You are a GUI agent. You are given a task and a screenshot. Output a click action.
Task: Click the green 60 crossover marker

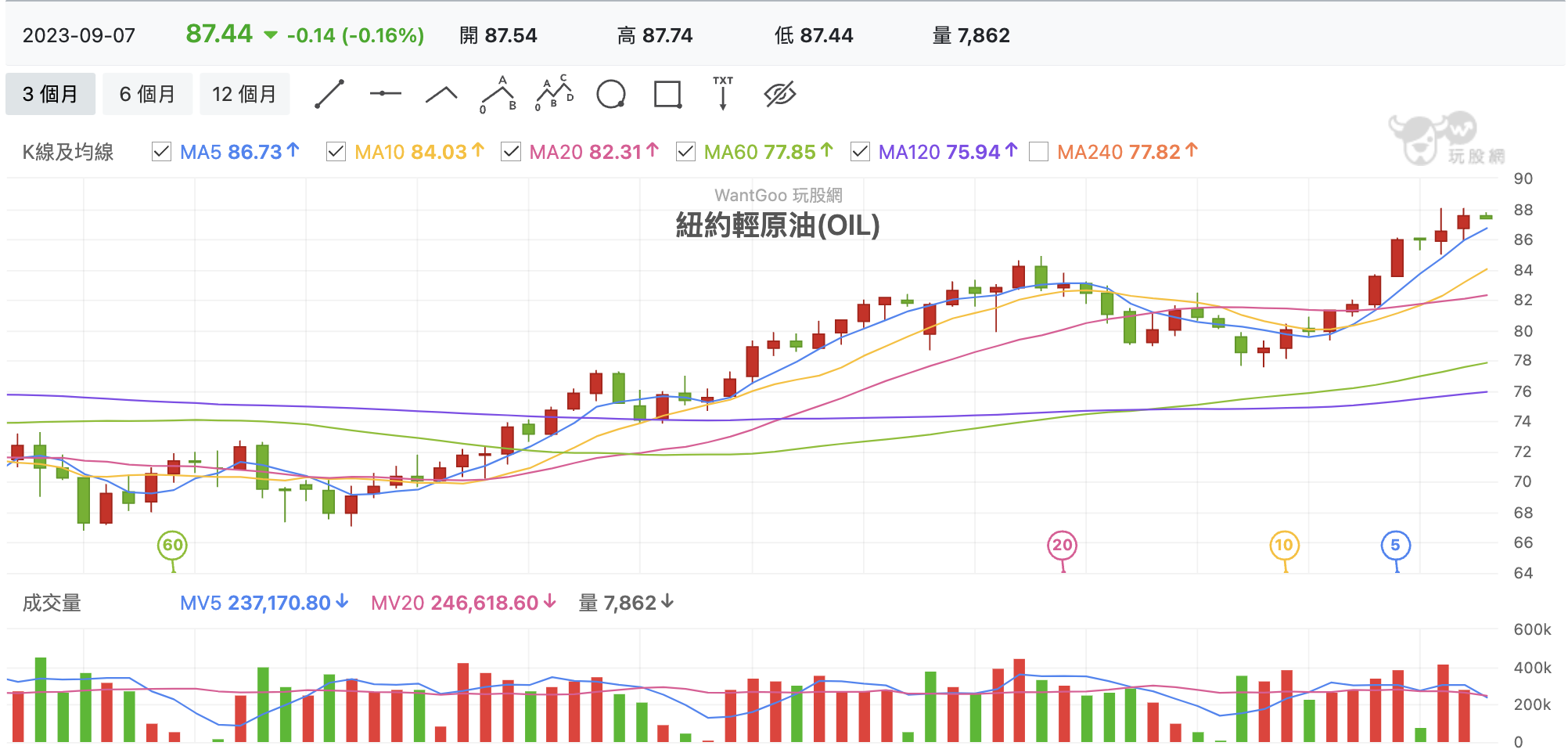click(172, 546)
